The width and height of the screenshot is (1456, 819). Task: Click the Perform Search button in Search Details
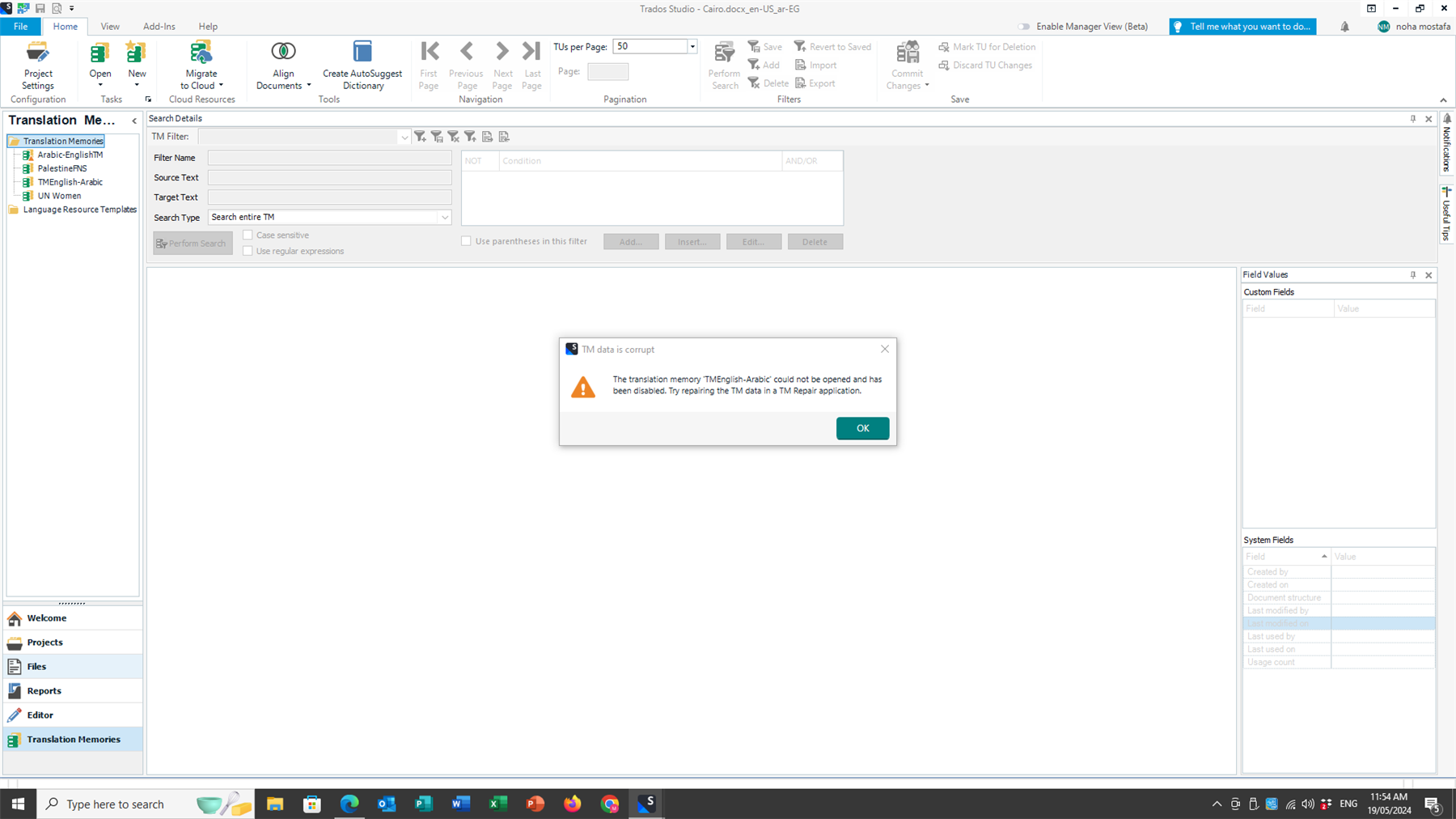(193, 243)
